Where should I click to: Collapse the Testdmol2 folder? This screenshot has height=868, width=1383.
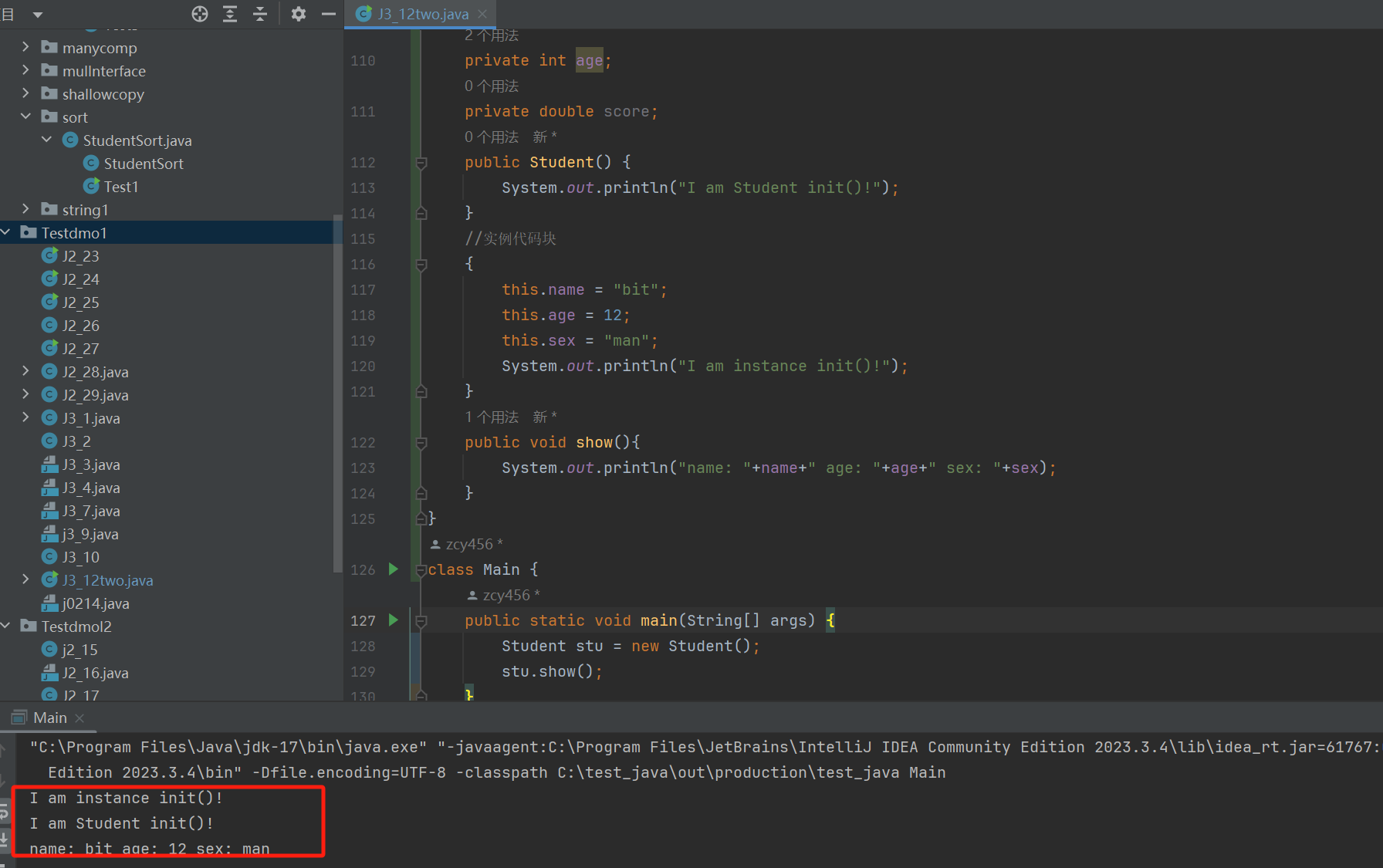(x=5, y=626)
